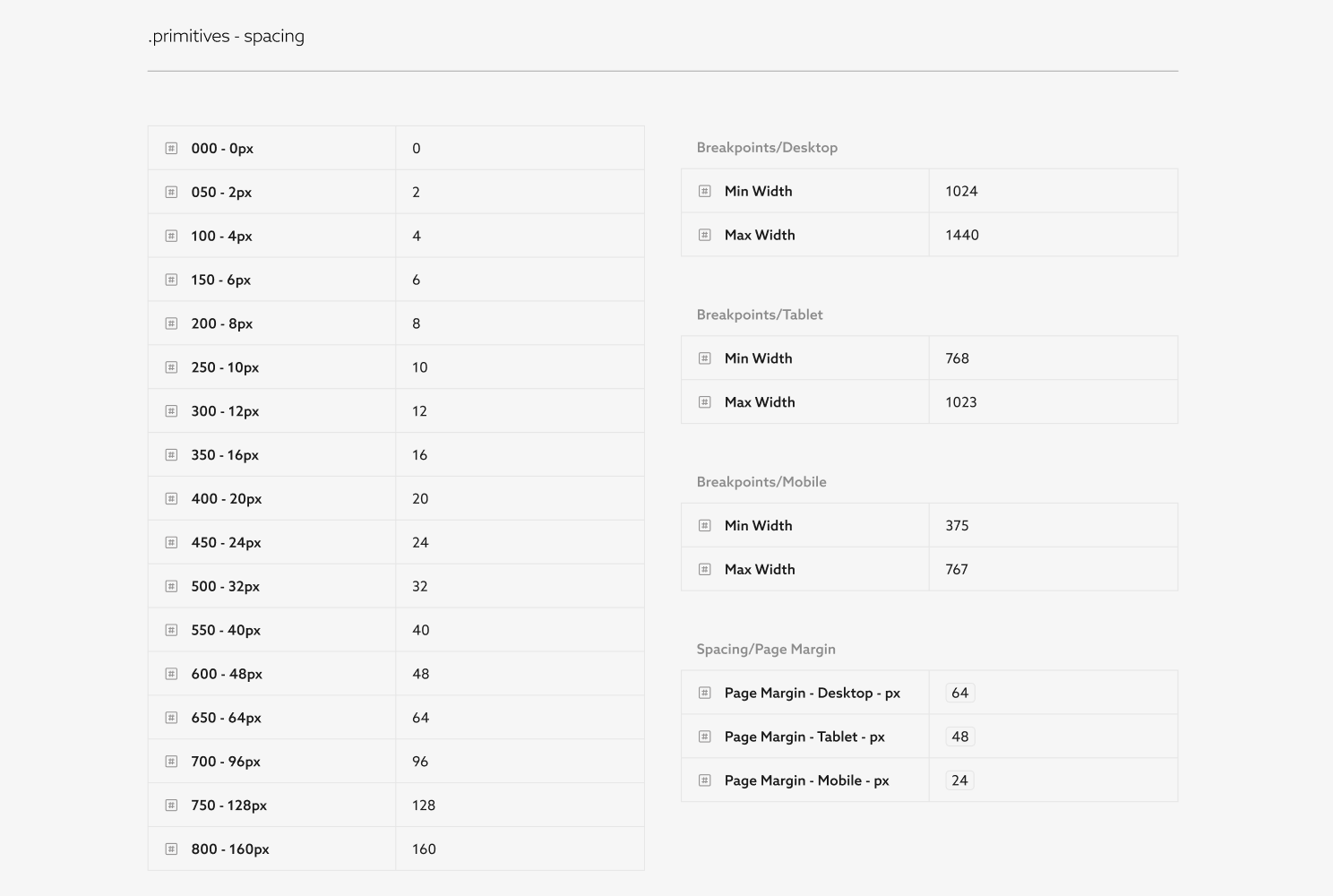This screenshot has width=1333, height=896.
Task: Click the Tablet Max Width variable icon
Action: (705, 402)
